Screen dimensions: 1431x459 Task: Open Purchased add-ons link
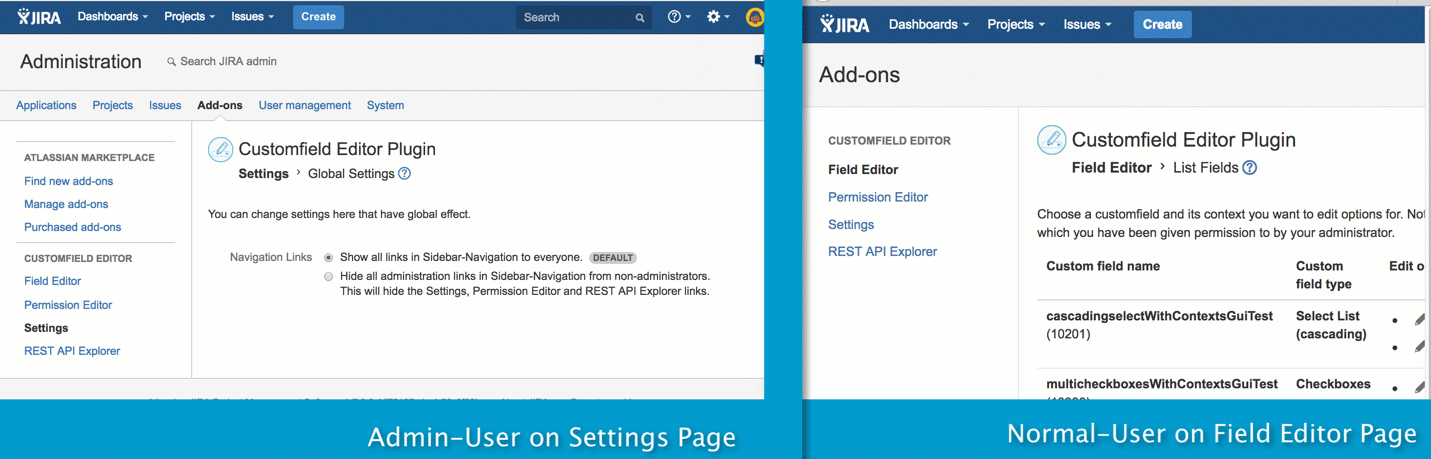[72, 227]
